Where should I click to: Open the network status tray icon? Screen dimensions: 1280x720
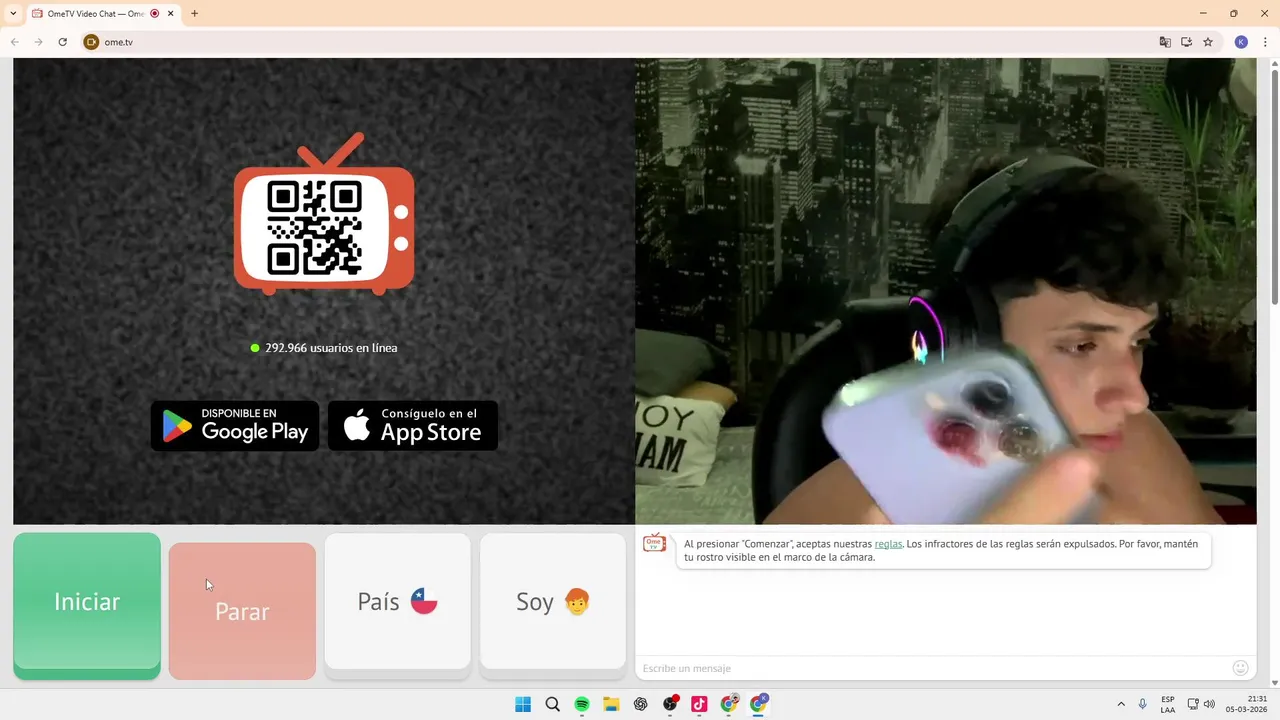click(x=1193, y=704)
